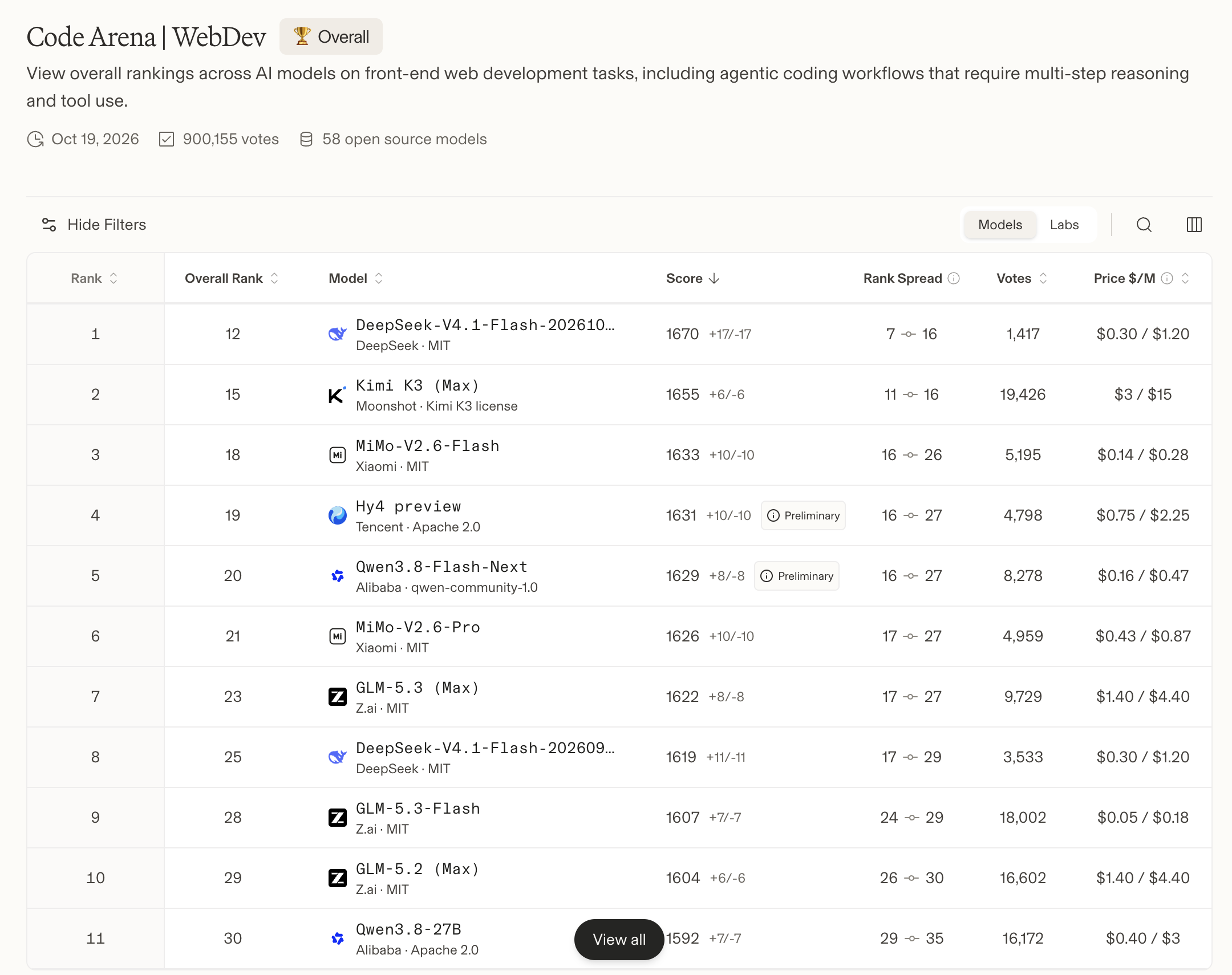Screen dimensions: 1232x975
Task: Click the Preliminary badge on Hy4 preview
Action: (803, 515)
